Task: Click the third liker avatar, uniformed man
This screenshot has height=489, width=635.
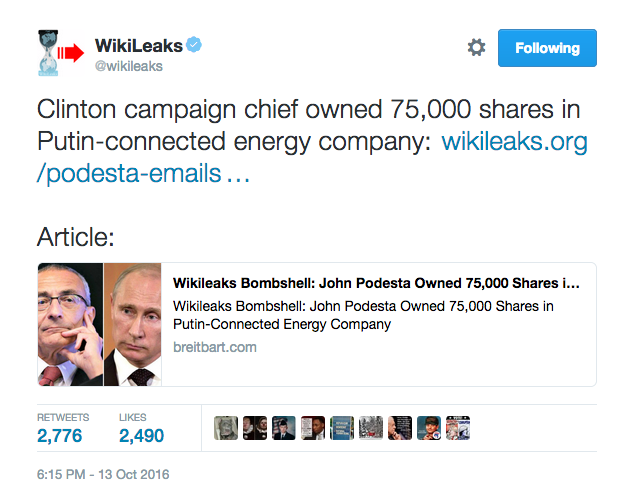Action: (x=284, y=429)
